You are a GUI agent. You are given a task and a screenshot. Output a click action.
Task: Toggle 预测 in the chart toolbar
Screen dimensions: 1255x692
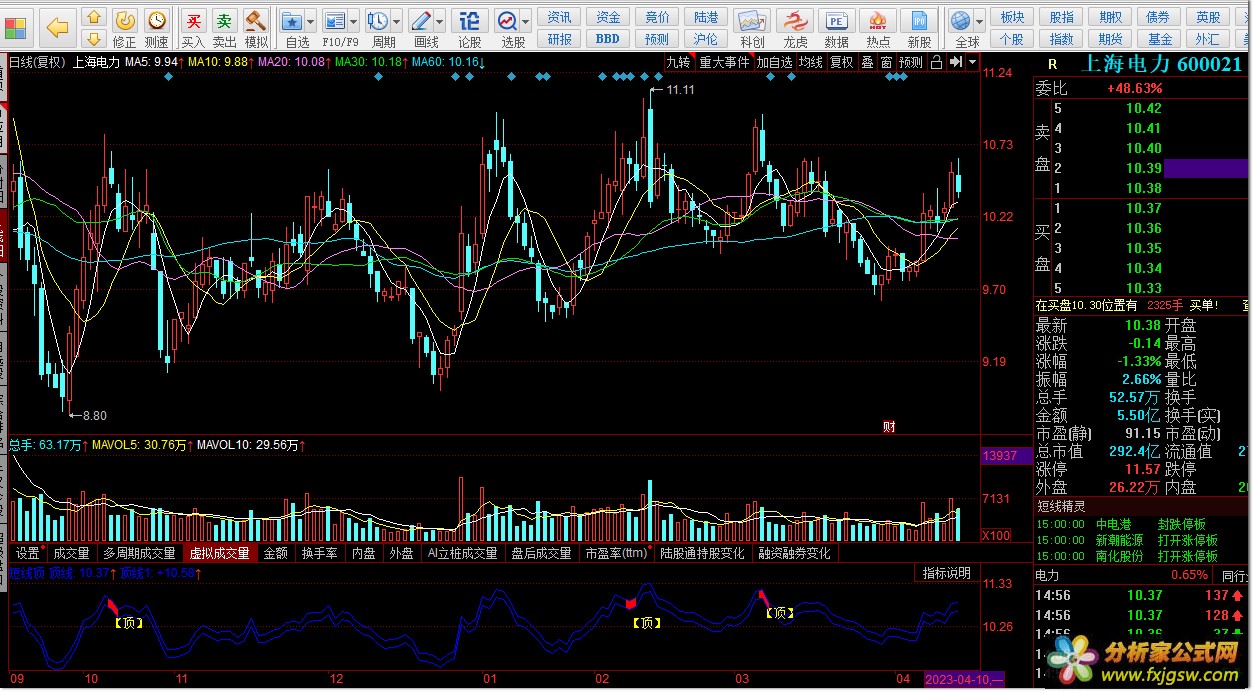[911, 62]
